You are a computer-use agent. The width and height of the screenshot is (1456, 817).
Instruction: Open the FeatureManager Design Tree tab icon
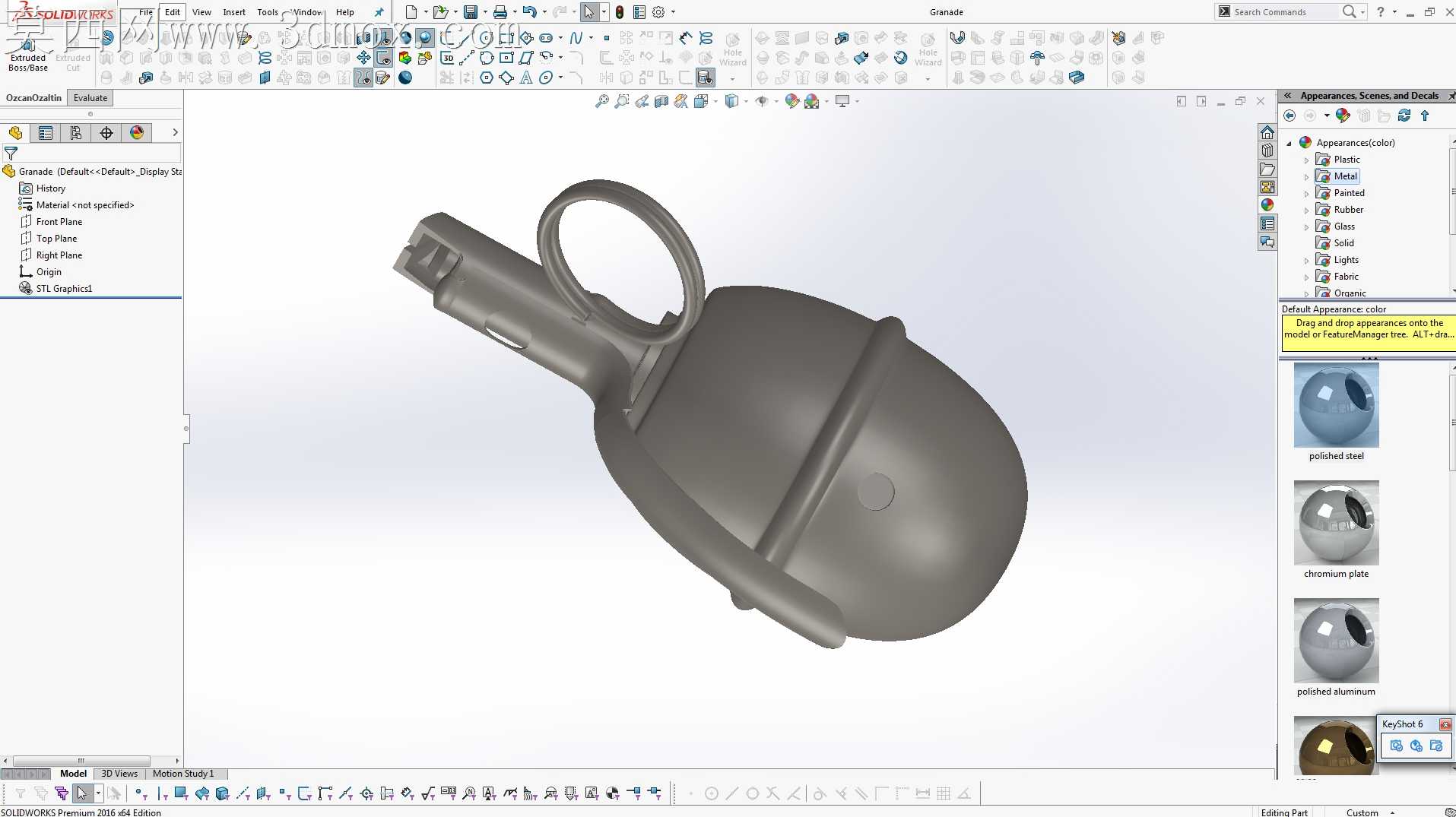point(15,133)
